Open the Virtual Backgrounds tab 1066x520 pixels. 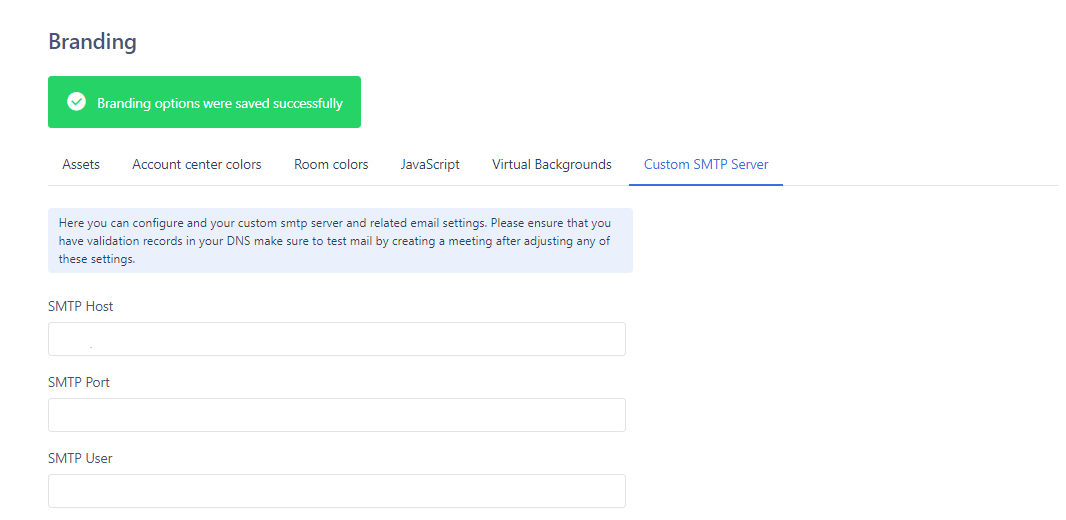(551, 164)
